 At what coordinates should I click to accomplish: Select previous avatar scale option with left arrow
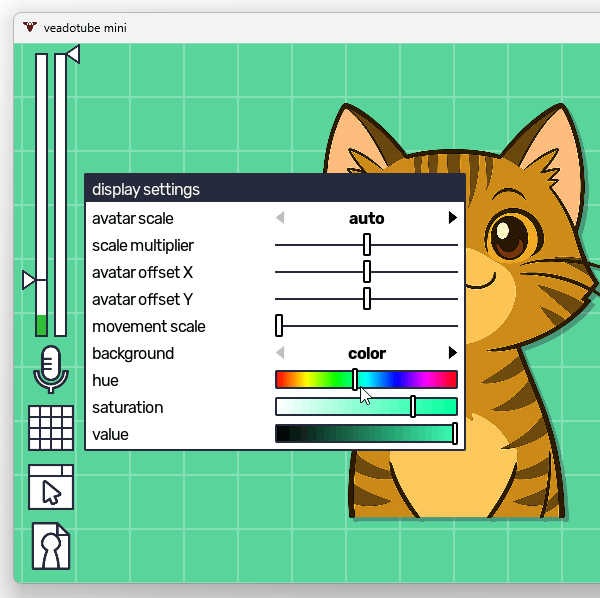point(280,218)
